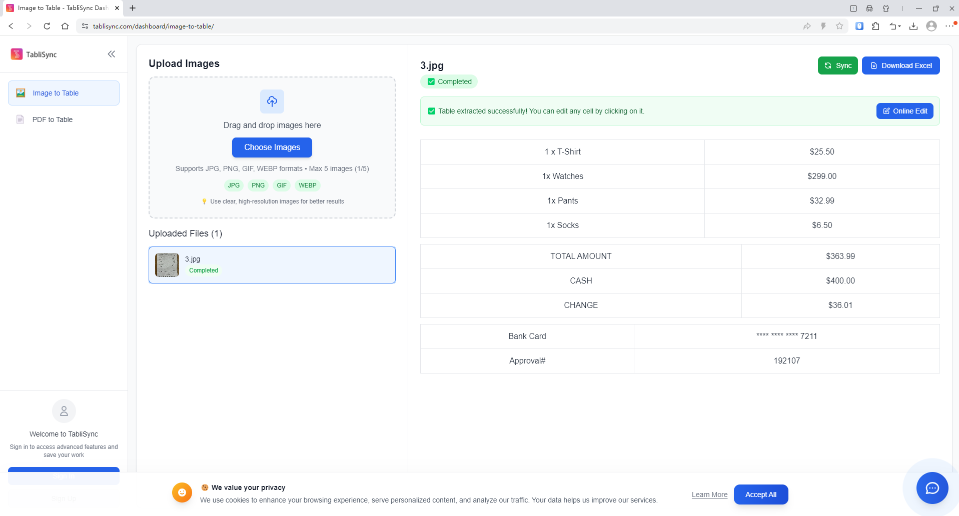Edit the '192107' approval number cell

[x=787, y=361]
